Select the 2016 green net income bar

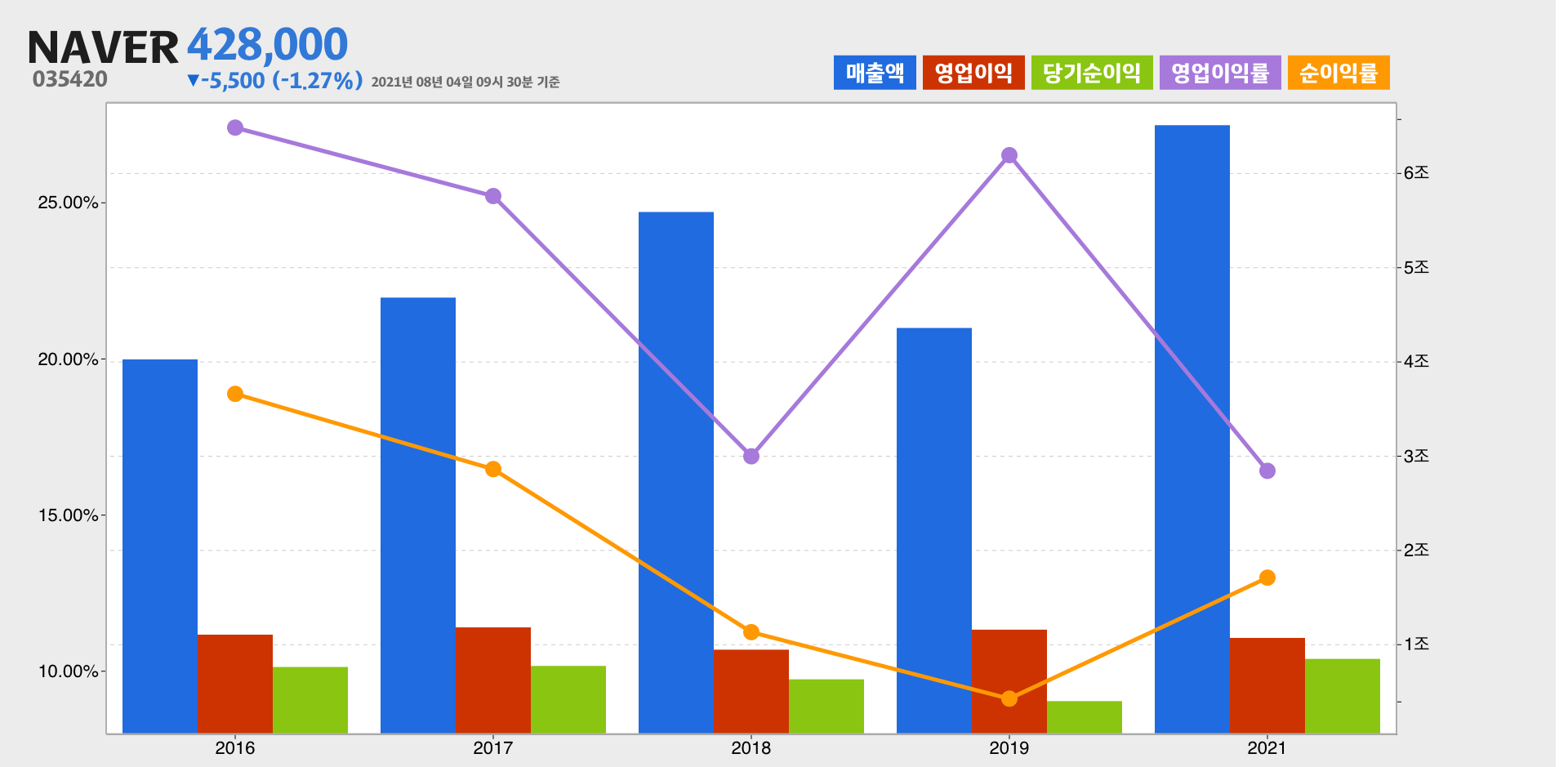pos(310,700)
